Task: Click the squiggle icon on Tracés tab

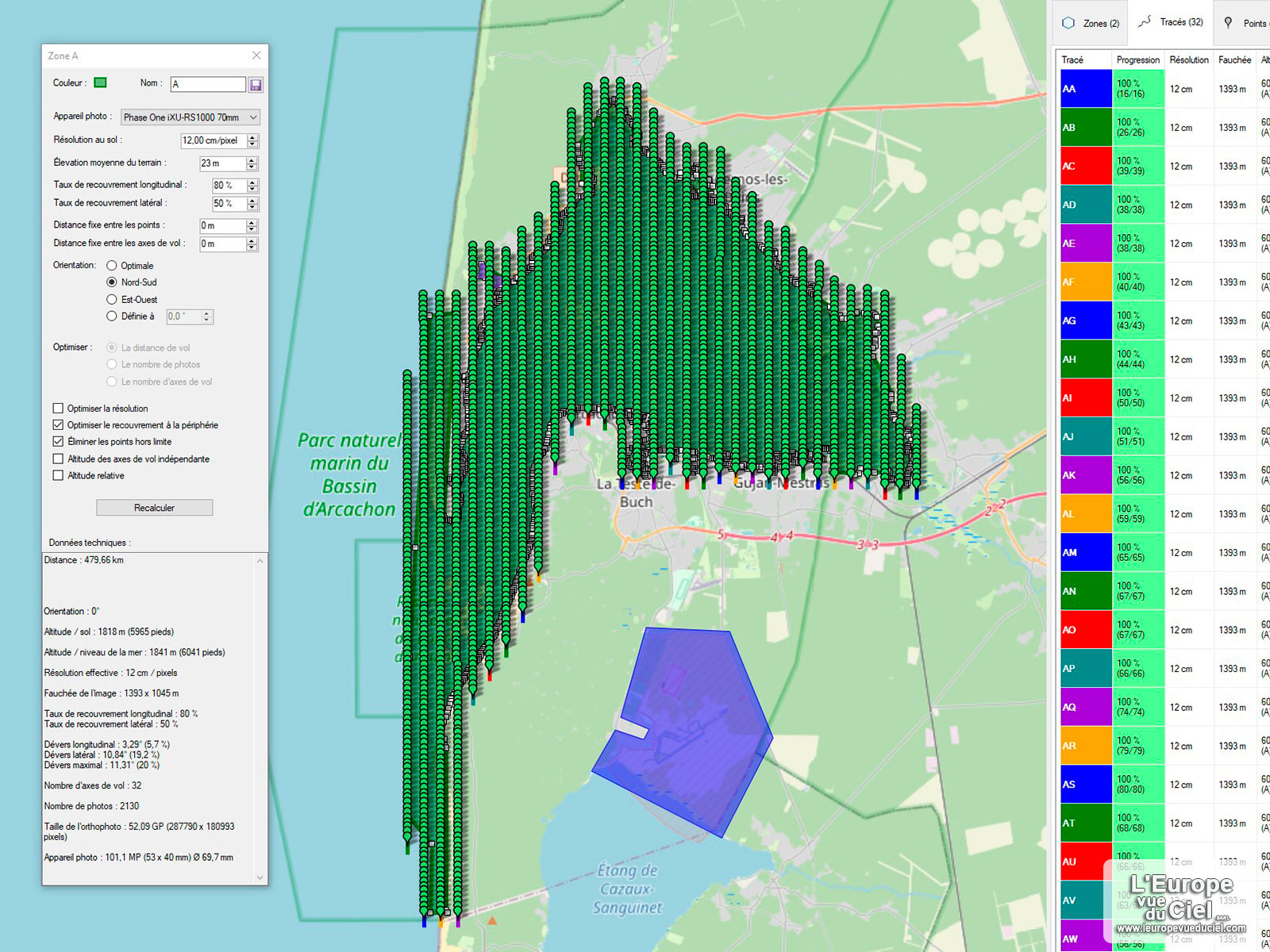Action: pyautogui.click(x=1144, y=22)
